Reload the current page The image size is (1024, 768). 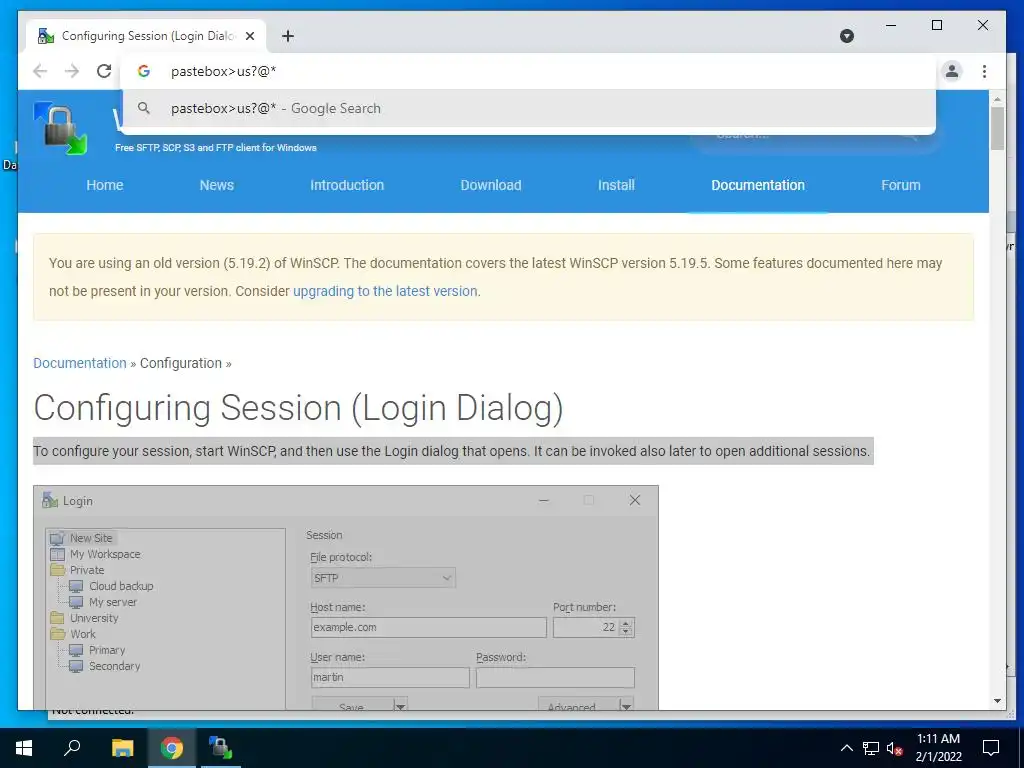tap(104, 71)
